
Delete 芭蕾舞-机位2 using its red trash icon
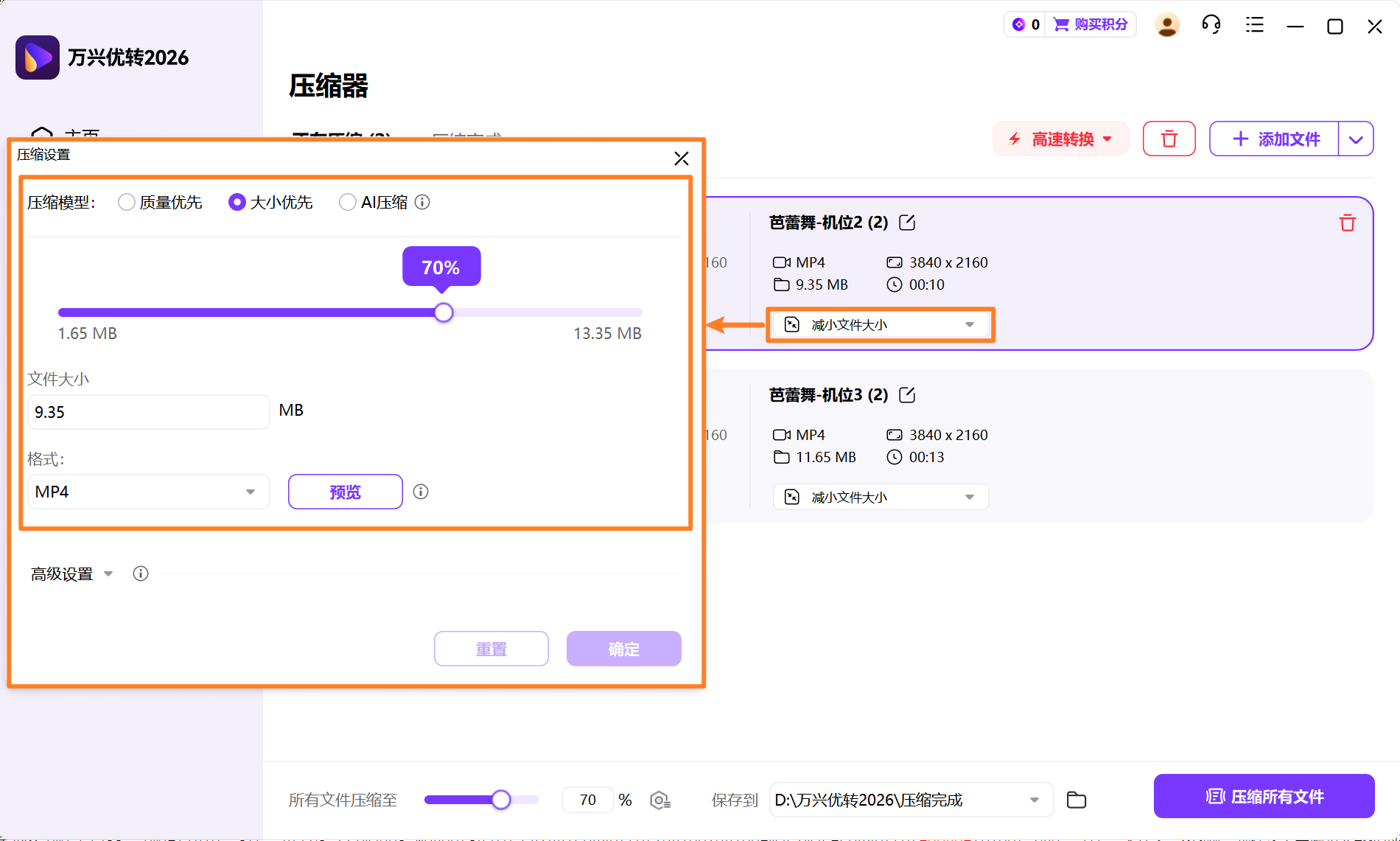[1348, 223]
